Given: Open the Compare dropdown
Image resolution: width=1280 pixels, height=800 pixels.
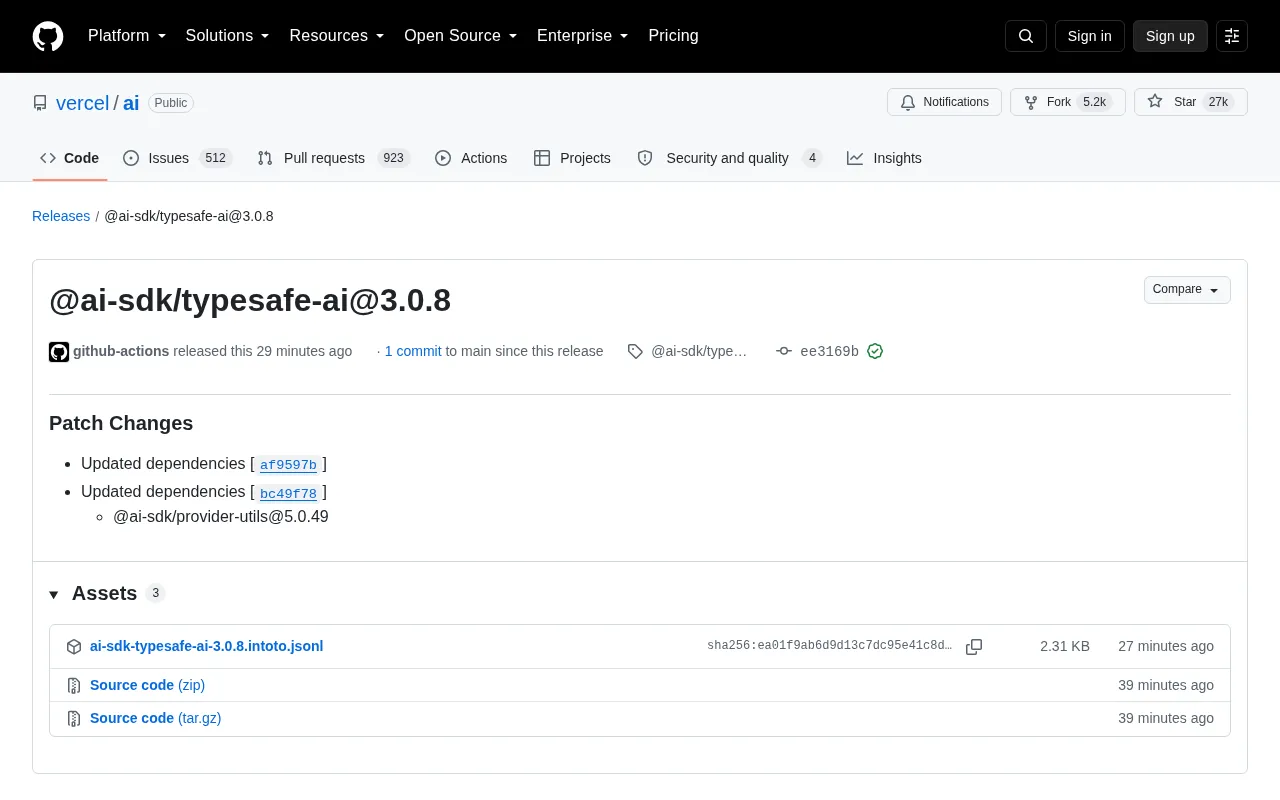Looking at the screenshot, I should pos(1187,290).
